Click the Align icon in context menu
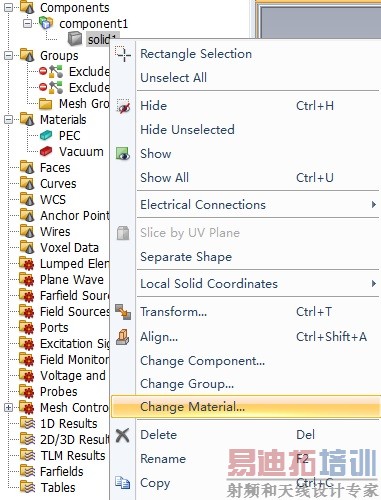 (x=123, y=337)
